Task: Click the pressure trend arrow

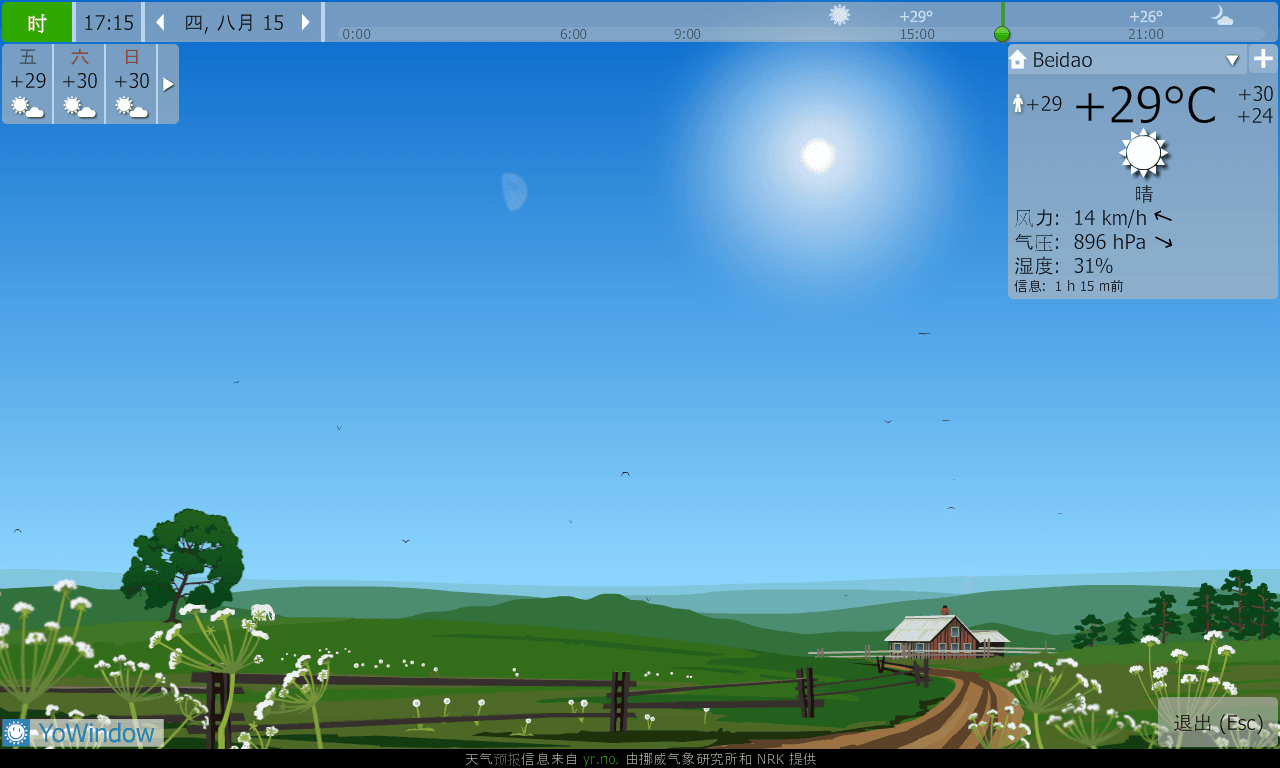Action: tap(1163, 242)
